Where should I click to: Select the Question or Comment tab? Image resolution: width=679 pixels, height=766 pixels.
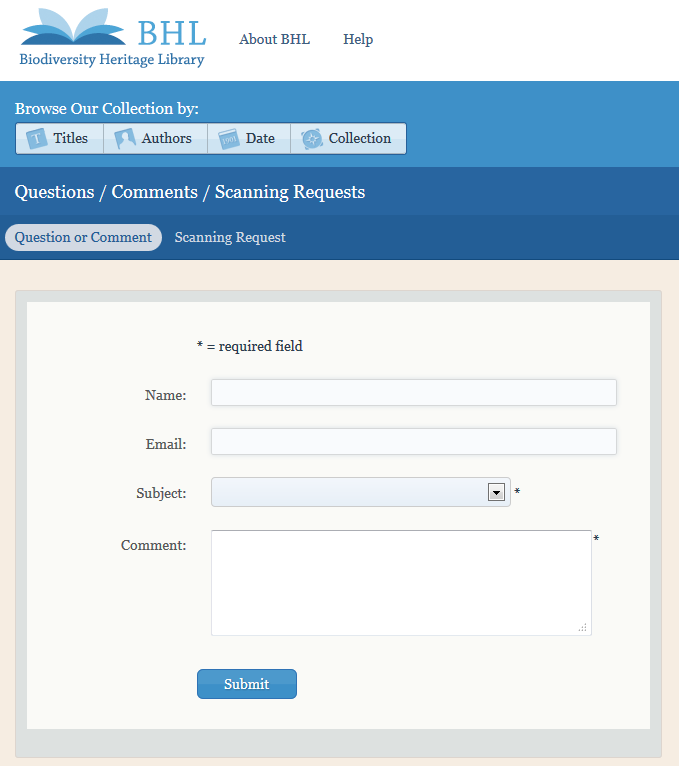83,238
